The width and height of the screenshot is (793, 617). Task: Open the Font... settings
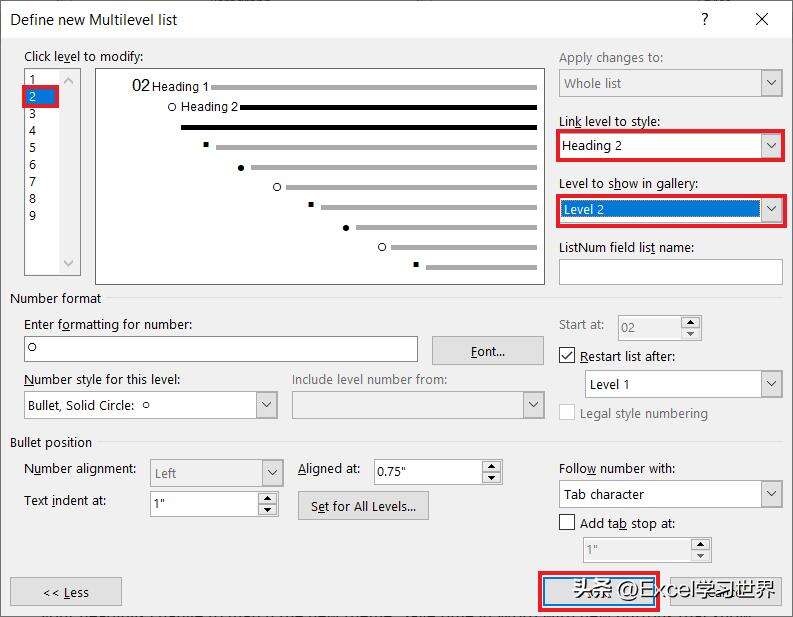tap(488, 351)
